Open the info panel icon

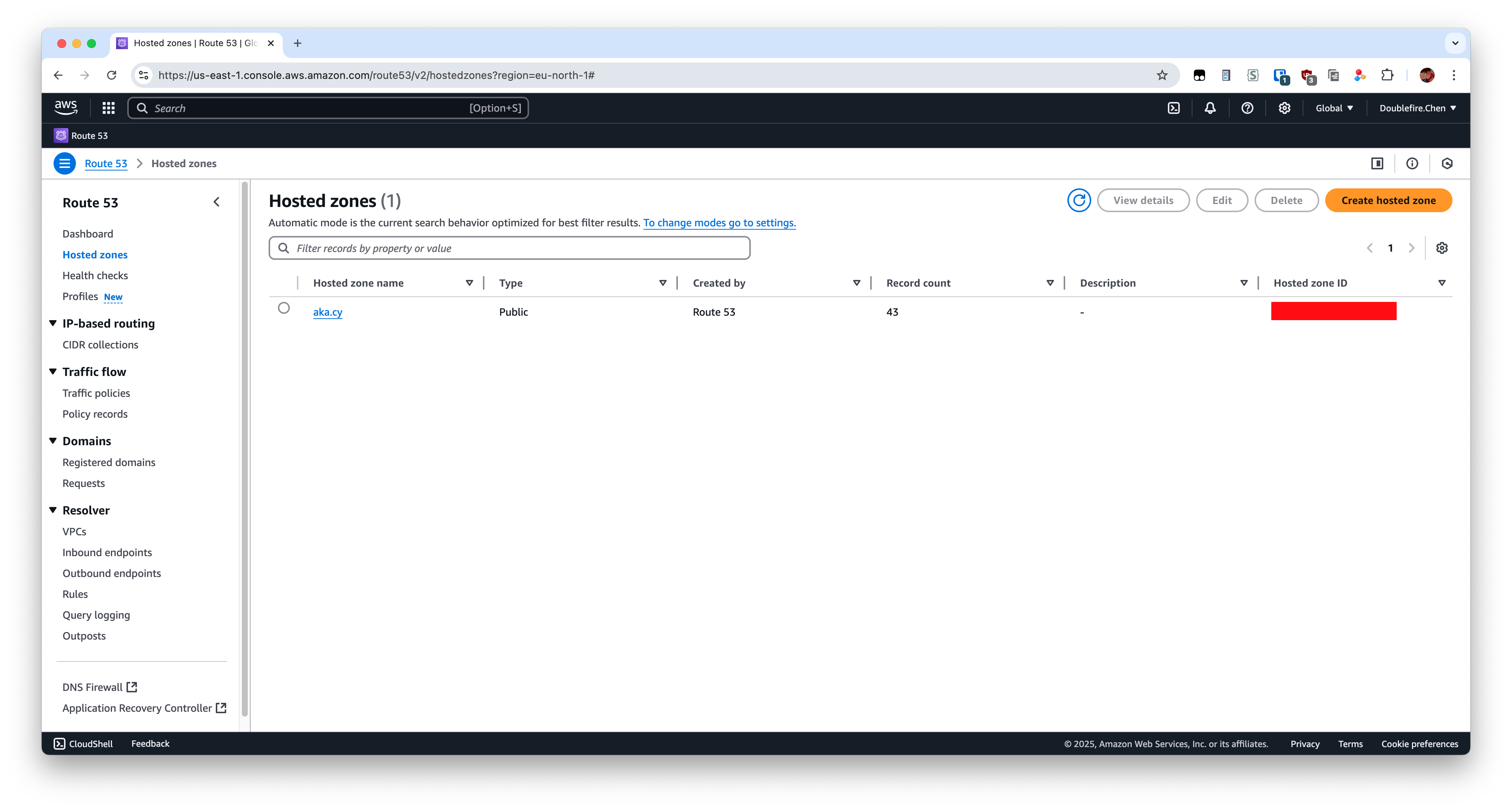click(1412, 163)
